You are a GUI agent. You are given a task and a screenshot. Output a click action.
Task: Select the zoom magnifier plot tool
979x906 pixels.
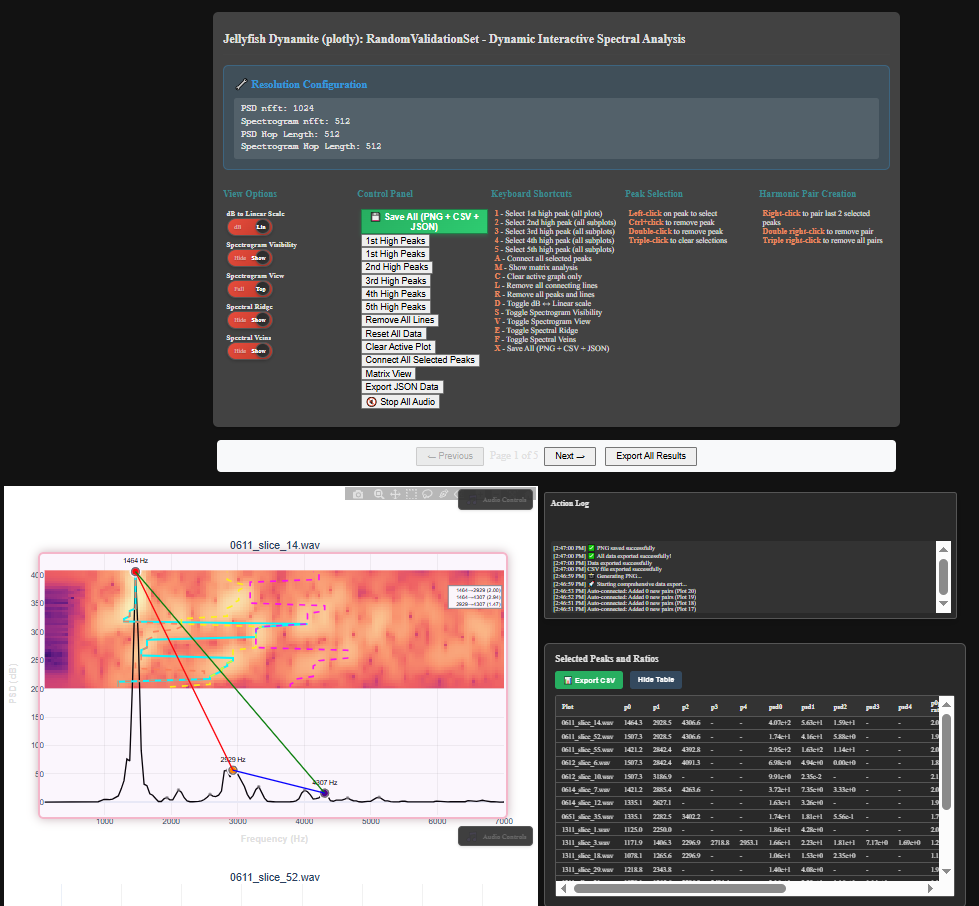tap(378, 494)
